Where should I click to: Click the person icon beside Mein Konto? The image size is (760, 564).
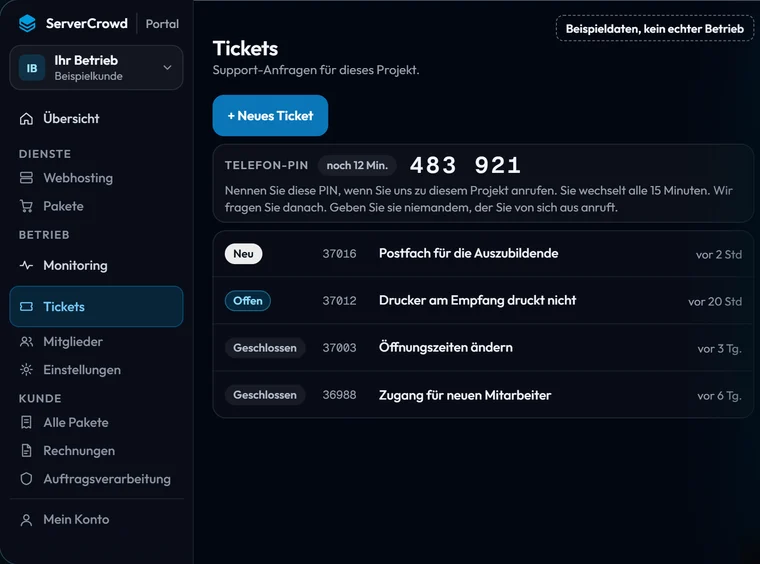(x=26, y=520)
